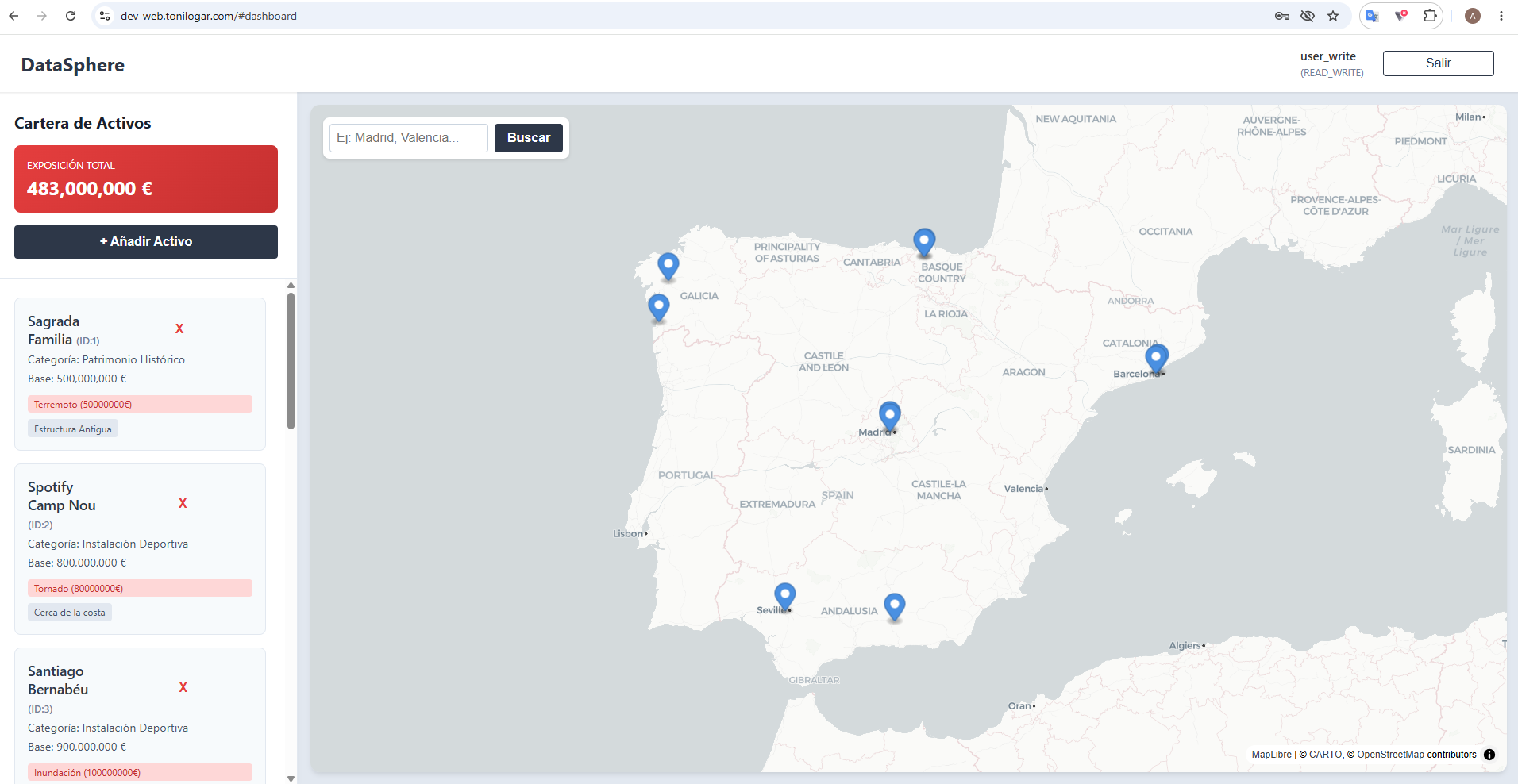The image size is (1518, 784).
Task: Open the Google Translate extension icon
Action: pos(1372,16)
